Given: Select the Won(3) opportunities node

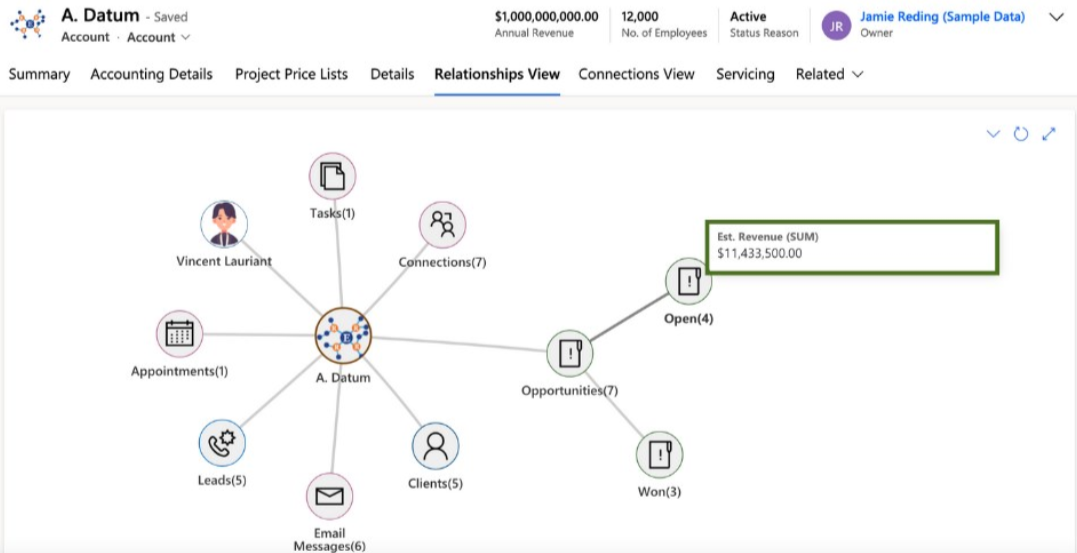Looking at the screenshot, I should click(659, 455).
